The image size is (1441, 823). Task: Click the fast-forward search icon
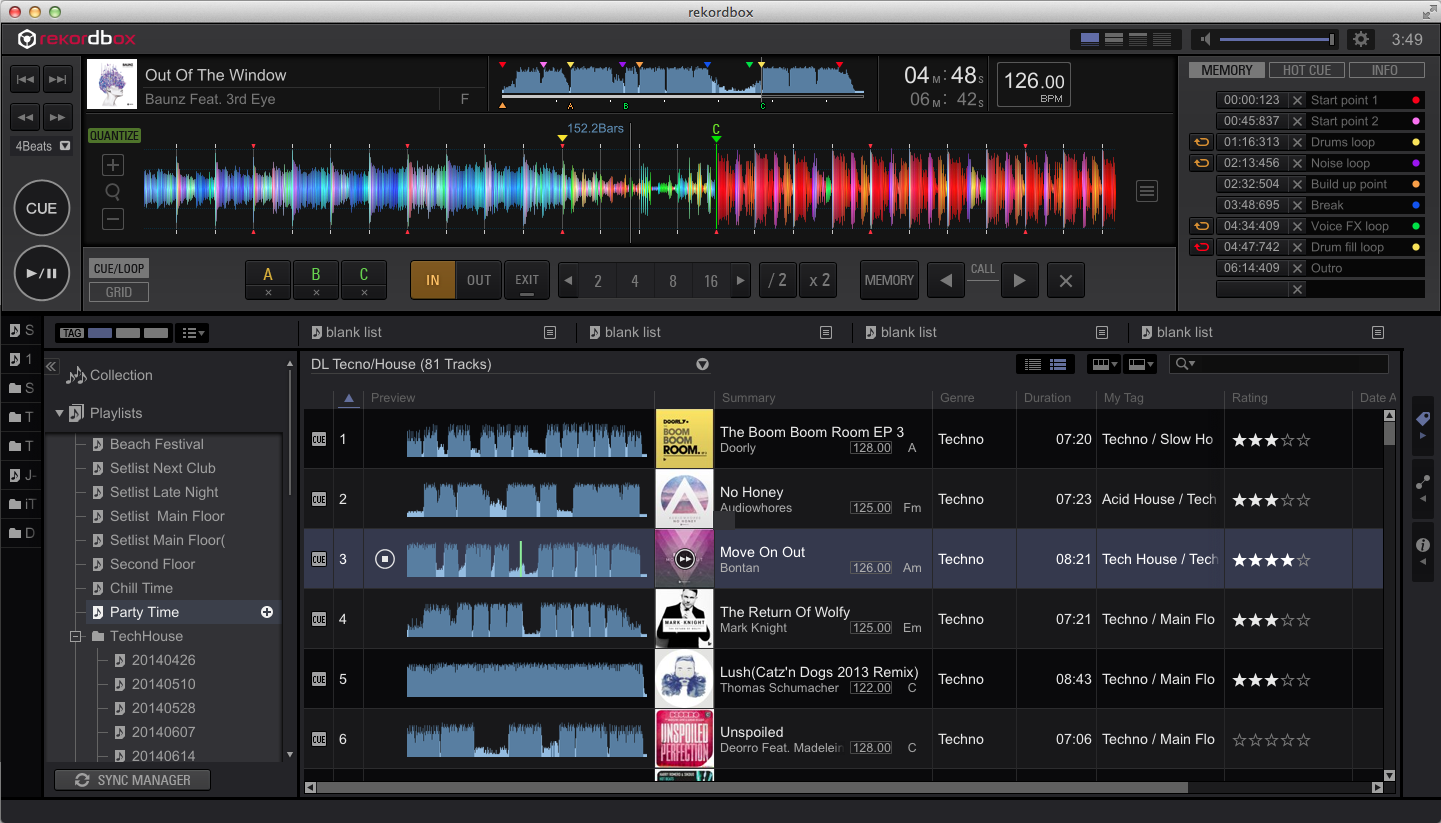pos(58,117)
